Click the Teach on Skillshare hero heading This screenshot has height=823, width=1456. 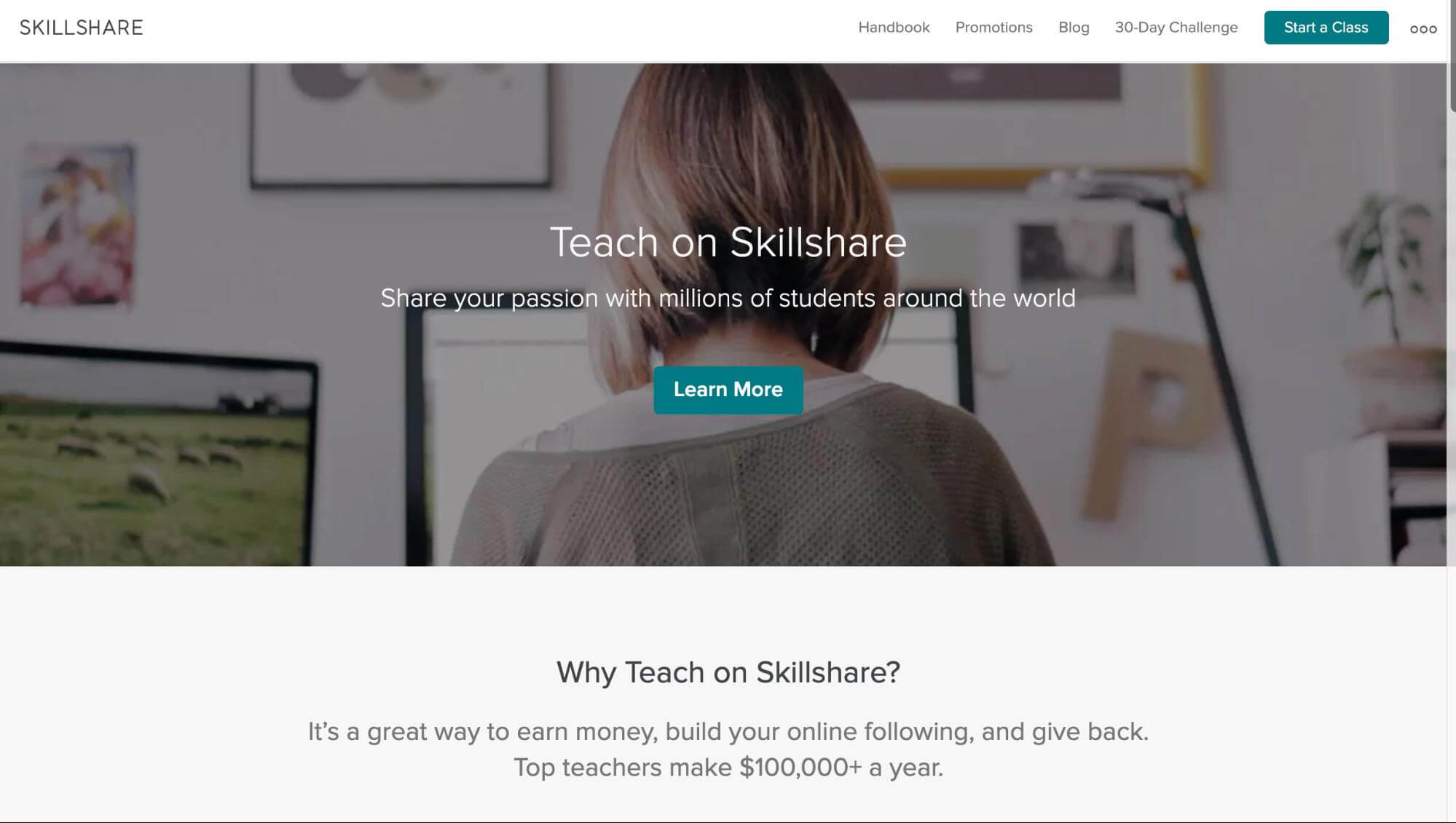[728, 243]
